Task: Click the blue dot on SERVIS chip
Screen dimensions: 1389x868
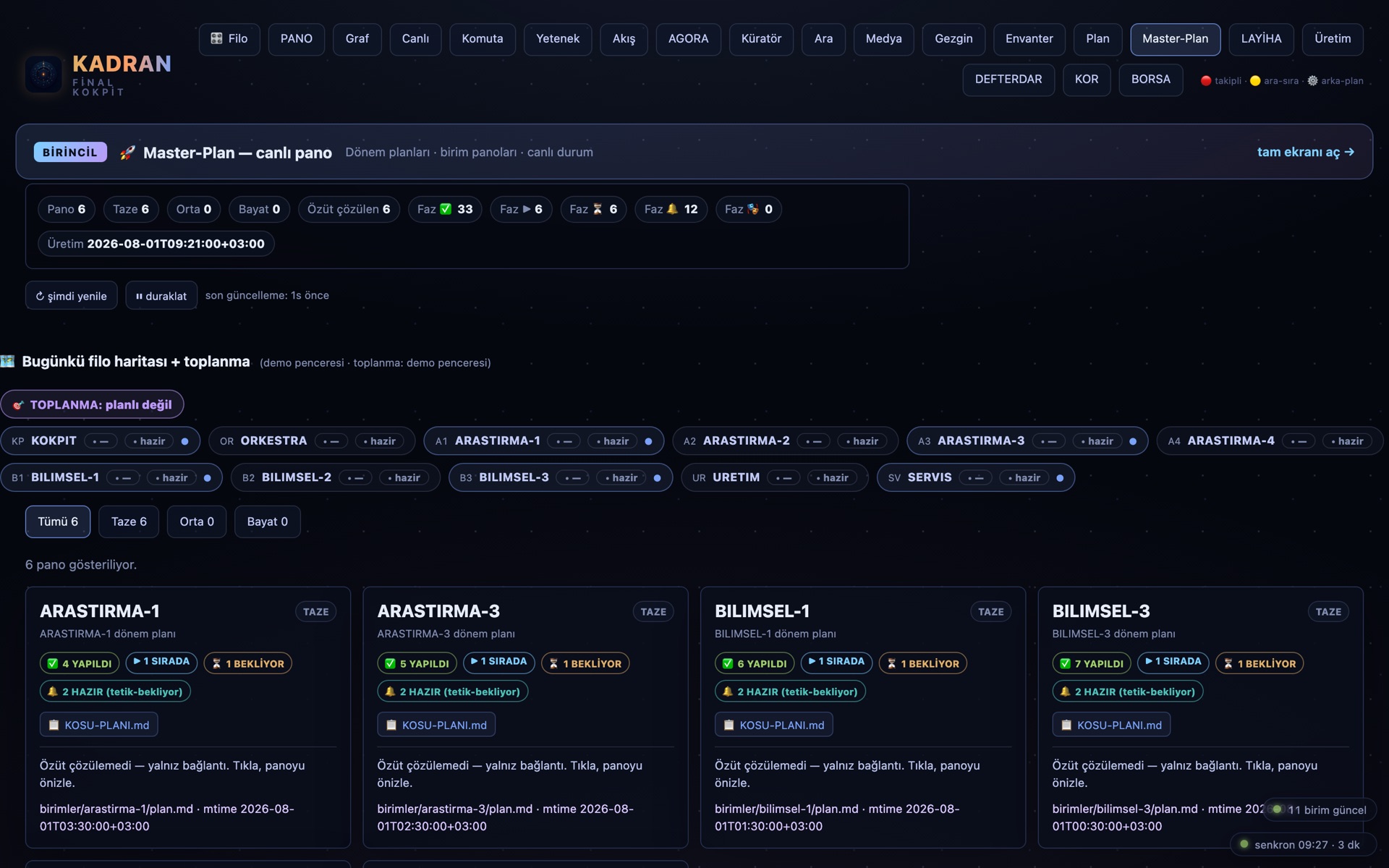Action: point(1060,478)
